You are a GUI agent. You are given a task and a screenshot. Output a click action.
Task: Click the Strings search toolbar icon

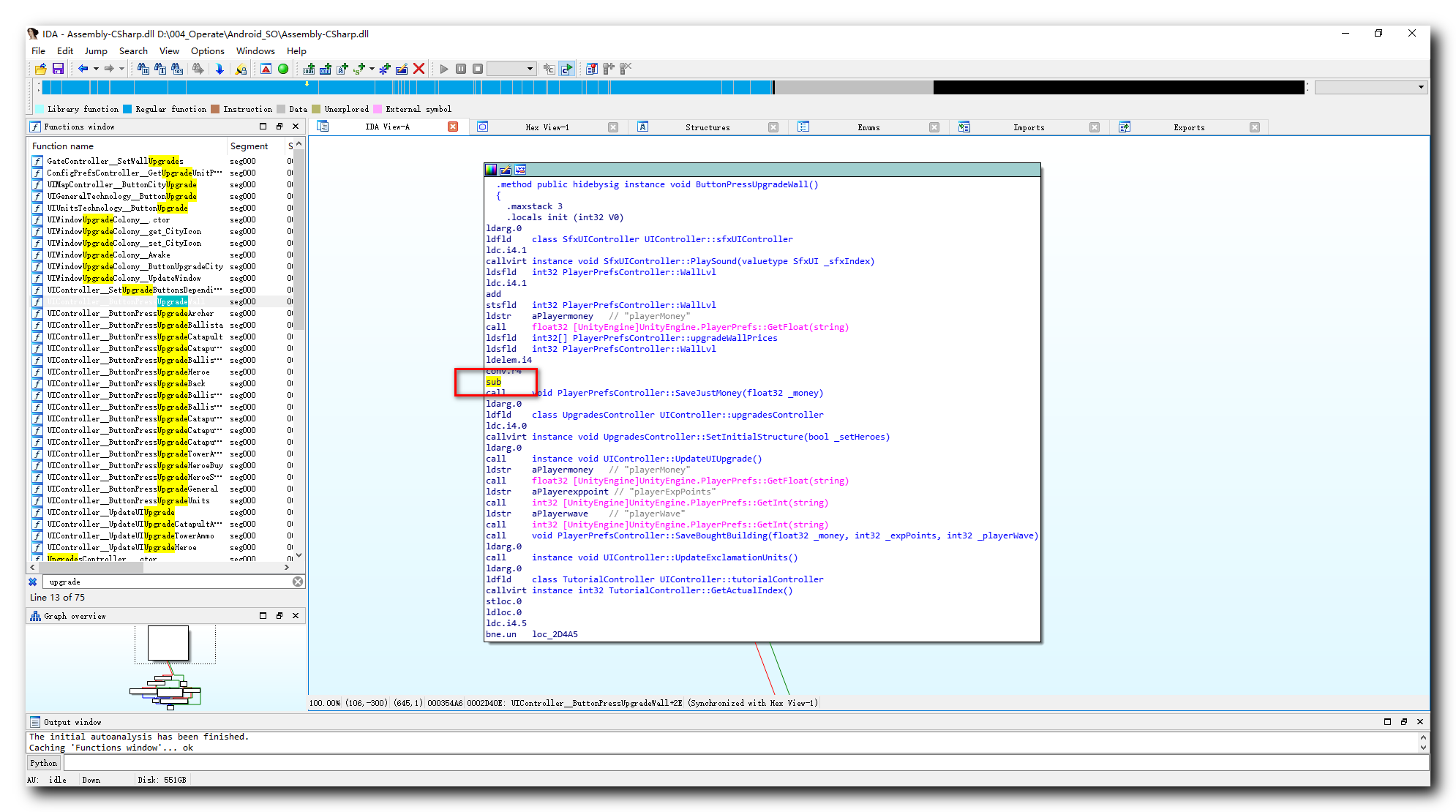pos(162,67)
